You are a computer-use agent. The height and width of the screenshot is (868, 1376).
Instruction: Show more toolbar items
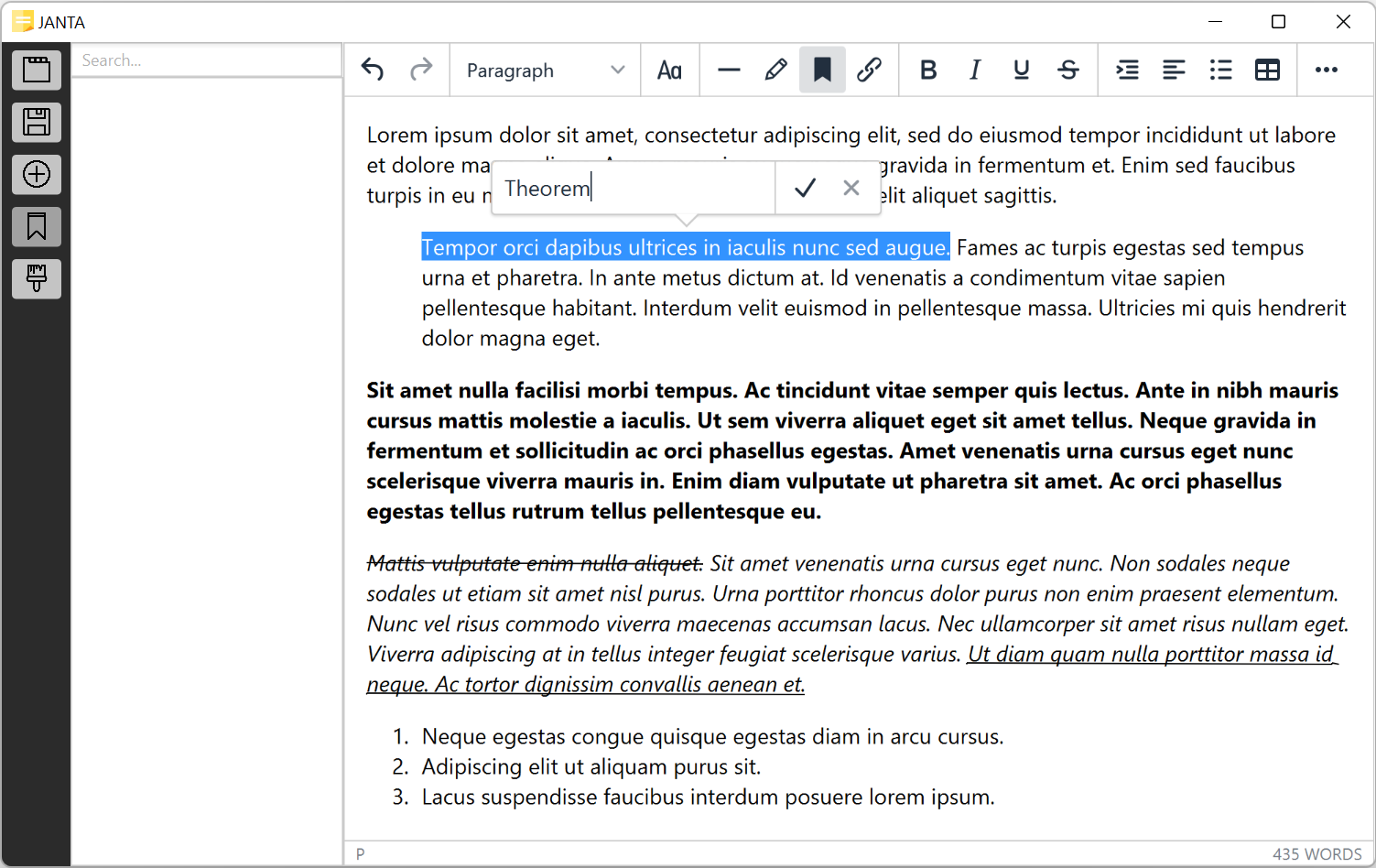1327,70
